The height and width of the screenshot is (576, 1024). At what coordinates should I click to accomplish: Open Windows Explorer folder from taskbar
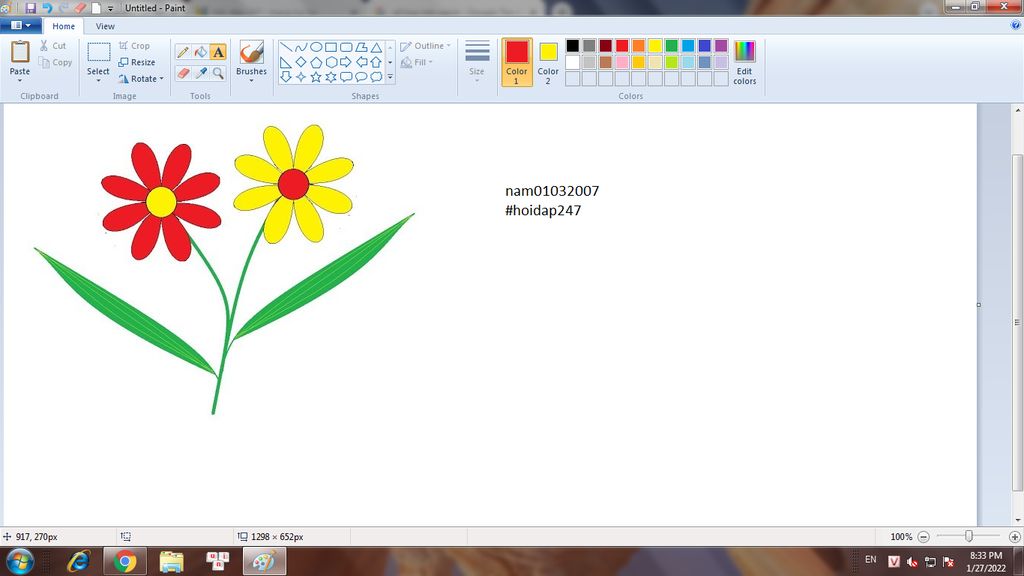(x=171, y=562)
